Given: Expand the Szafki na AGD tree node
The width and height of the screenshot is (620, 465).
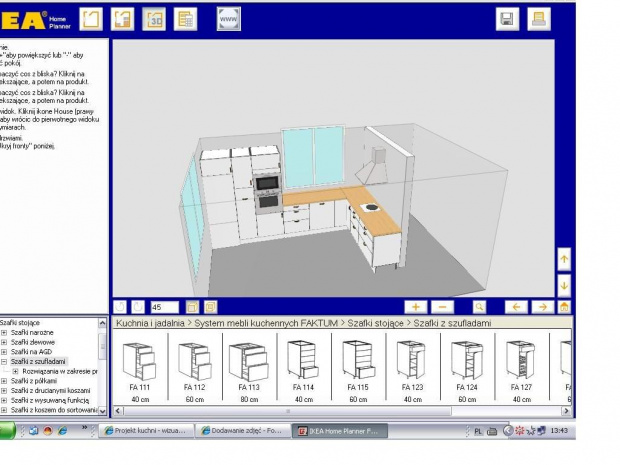Looking at the screenshot, I should (x=4, y=351).
